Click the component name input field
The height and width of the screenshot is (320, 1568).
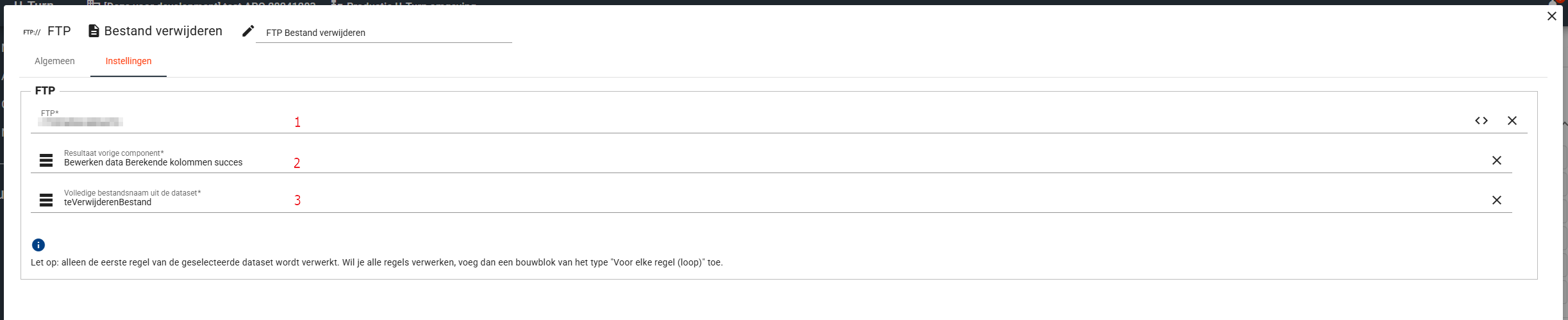click(383, 33)
